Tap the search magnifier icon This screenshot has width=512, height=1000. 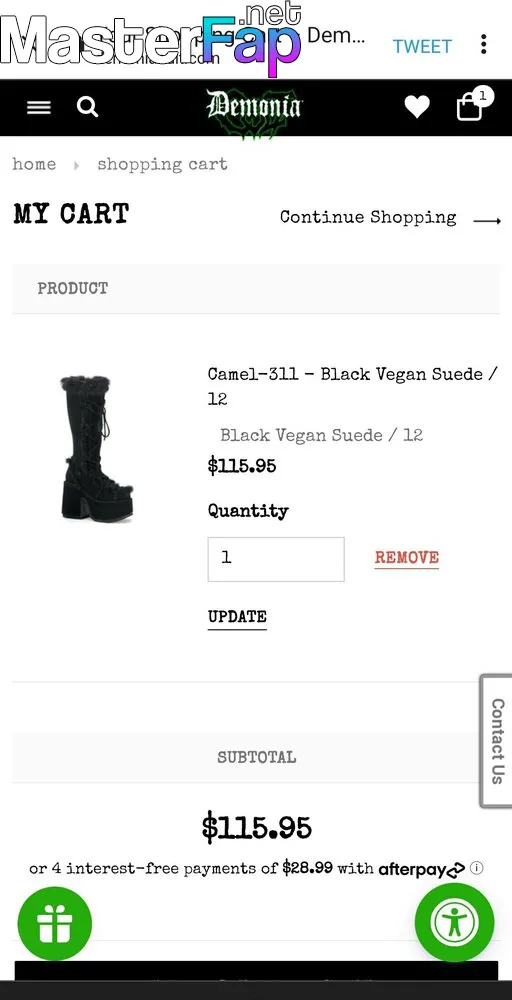click(x=87, y=107)
